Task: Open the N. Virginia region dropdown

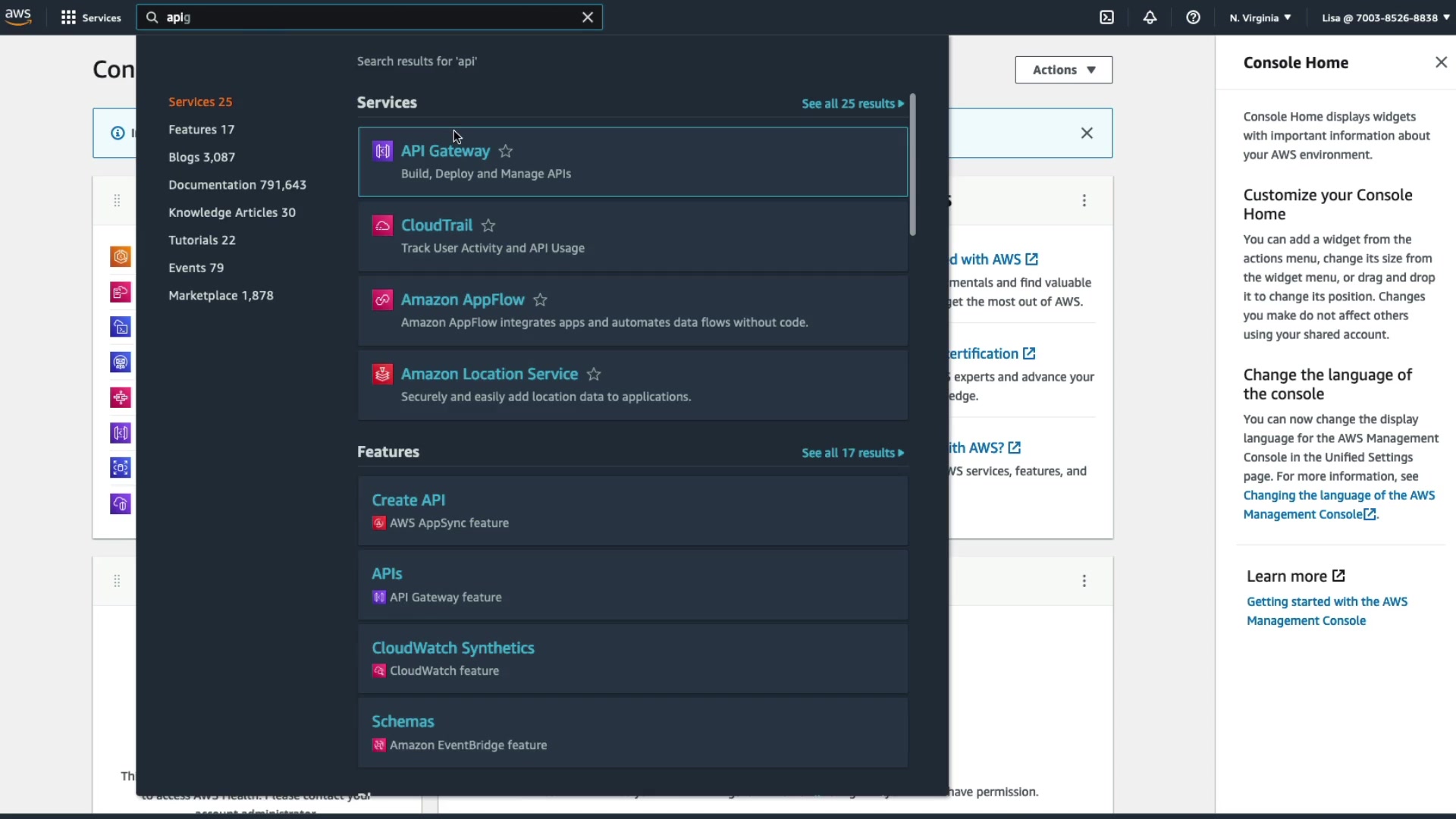Action: pos(1260,17)
